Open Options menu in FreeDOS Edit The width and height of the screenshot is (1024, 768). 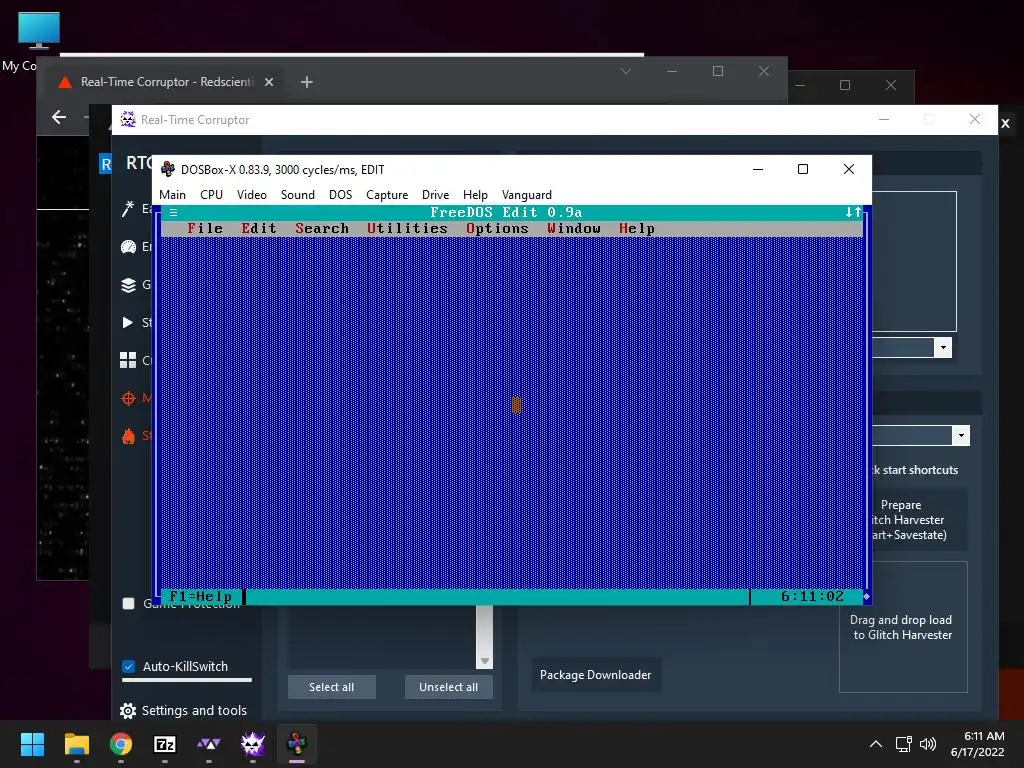click(x=497, y=229)
